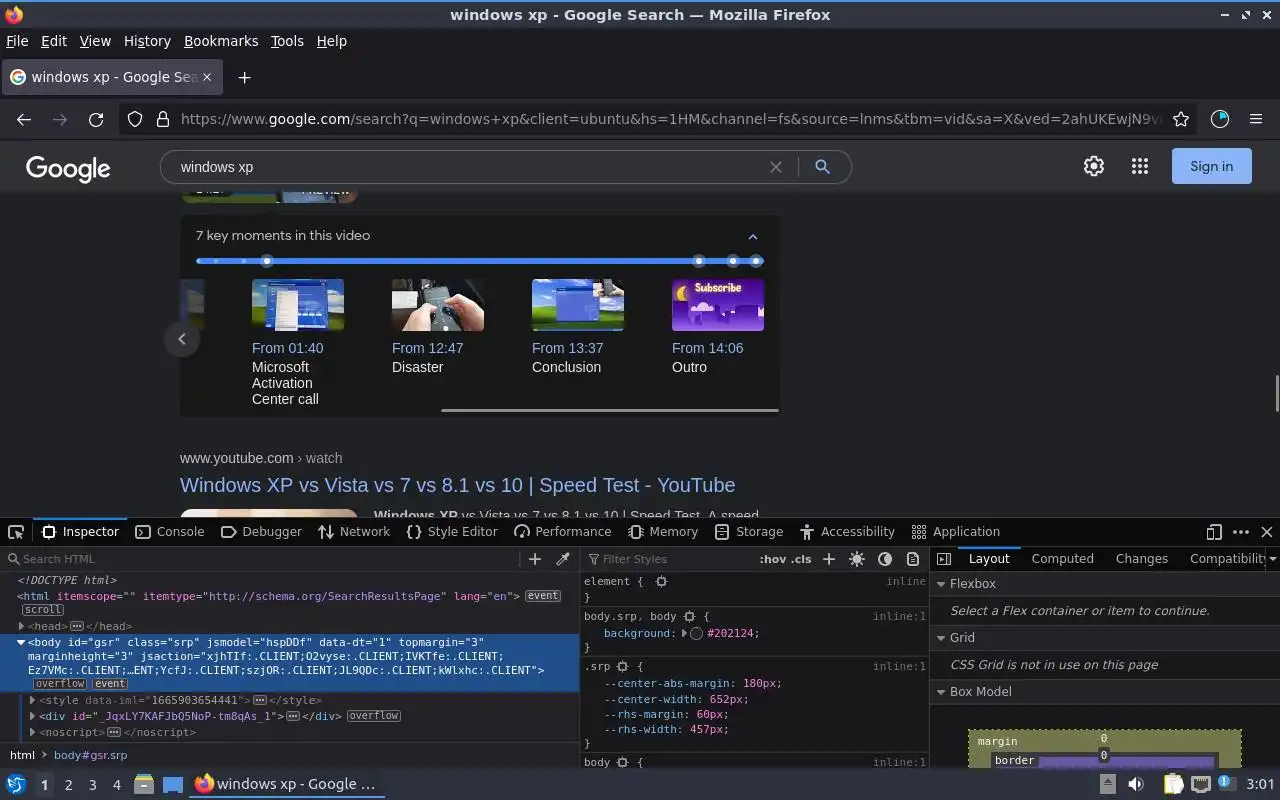
Task: Expand the div _JqxLY7KAFJbQ5NoP element
Action: click(x=33, y=716)
